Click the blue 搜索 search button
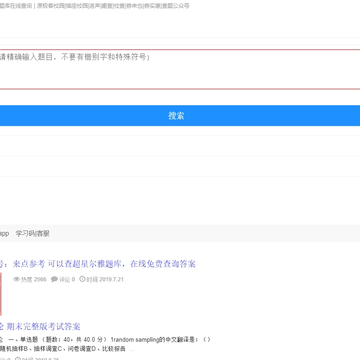Image resolution: width=360 pixels, height=360 pixels. click(x=180, y=116)
